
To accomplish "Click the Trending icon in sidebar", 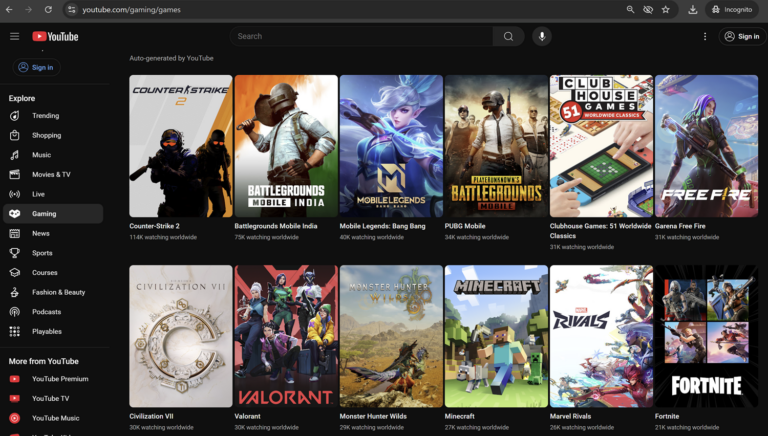I will (x=15, y=116).
